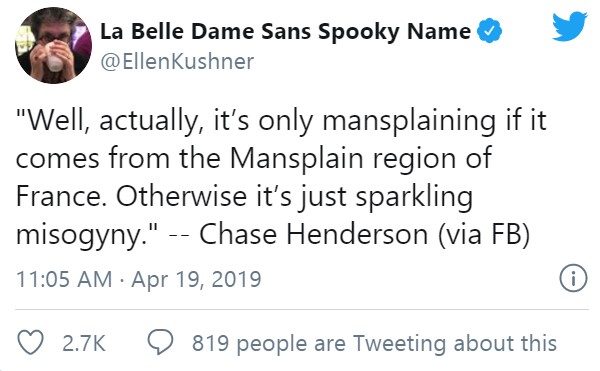
Task: Click the (via FB) text
Action: tap(484, 234)
